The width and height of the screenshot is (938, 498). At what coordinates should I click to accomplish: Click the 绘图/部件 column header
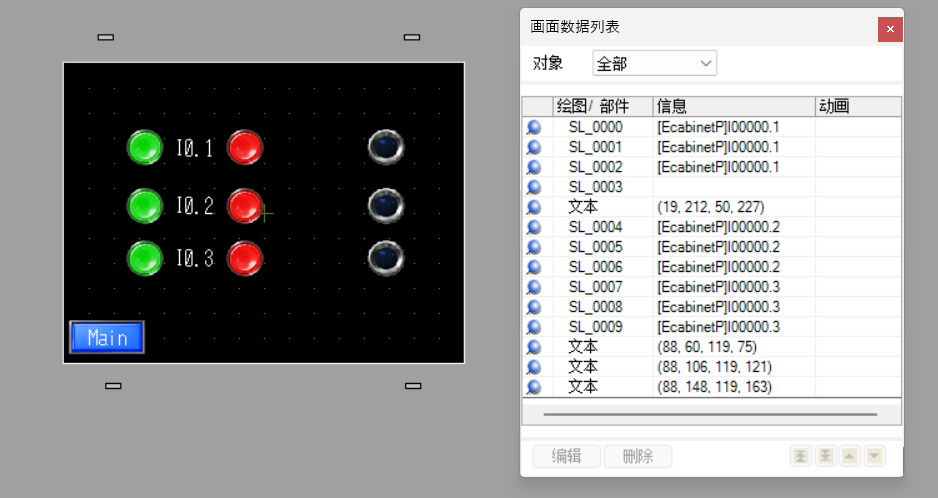point(602,106)
